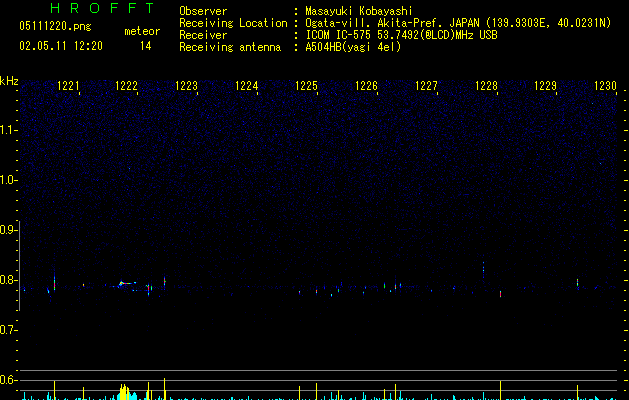629x400 pixels.
Task: Click the Receiving antenna label
Action: coord(230,47)
